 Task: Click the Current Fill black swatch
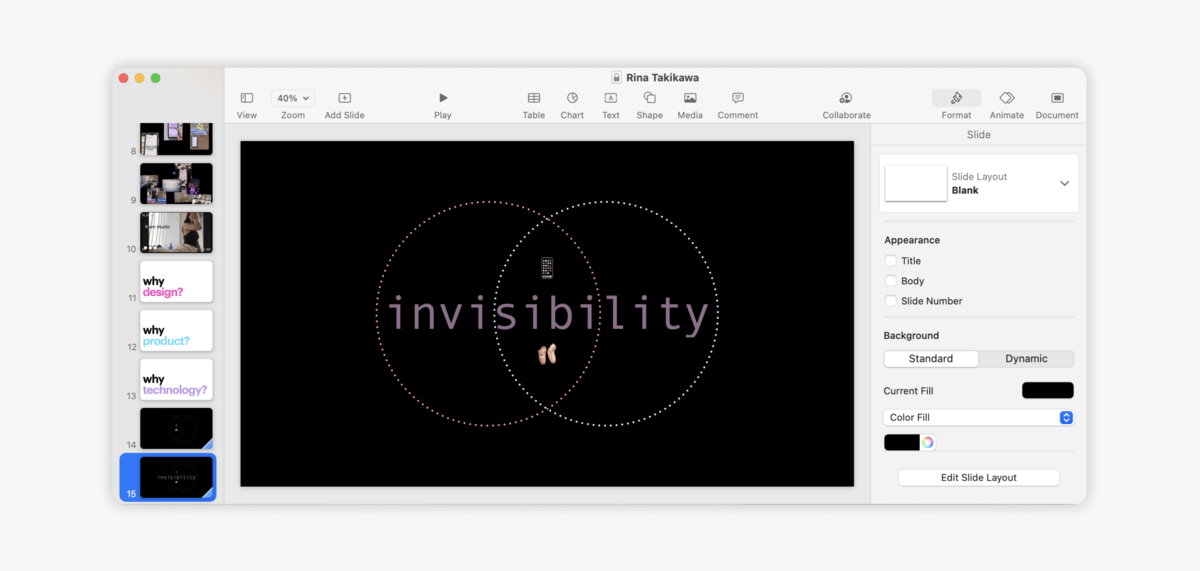click(1048, 390)
